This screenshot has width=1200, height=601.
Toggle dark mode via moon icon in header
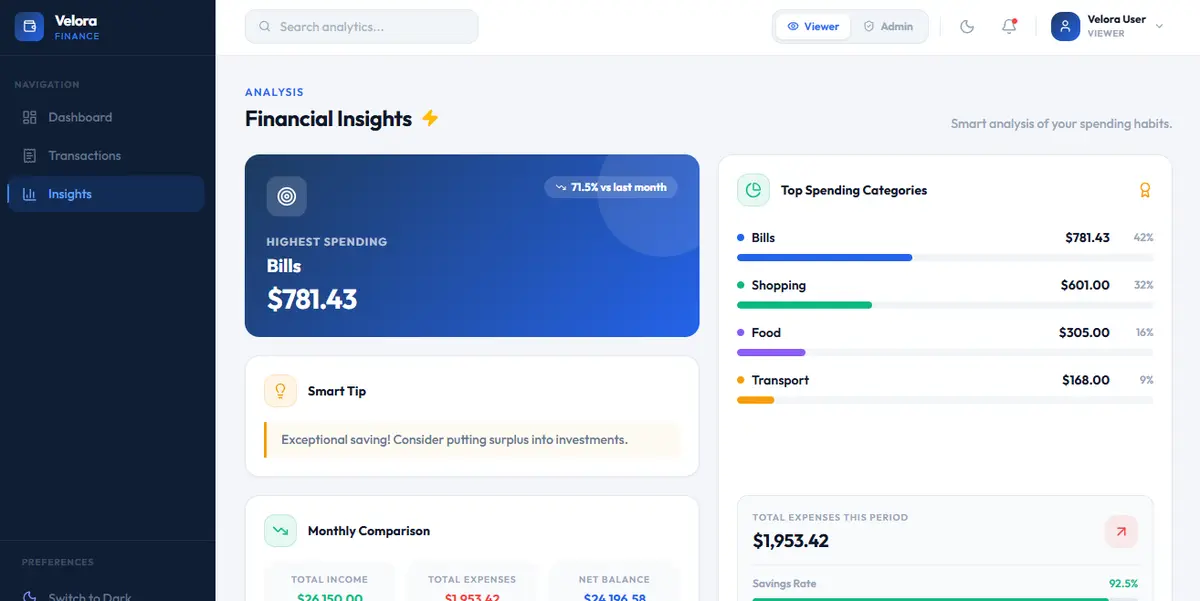(x=967, y=27)
